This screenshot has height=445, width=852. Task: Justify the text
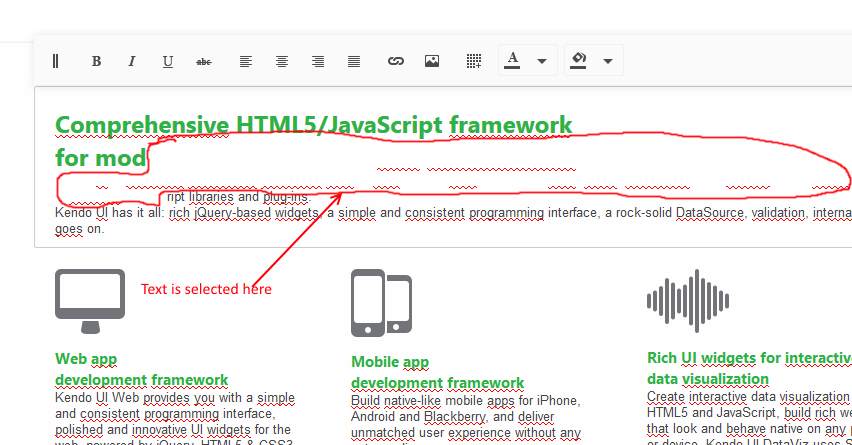point(354,61)
